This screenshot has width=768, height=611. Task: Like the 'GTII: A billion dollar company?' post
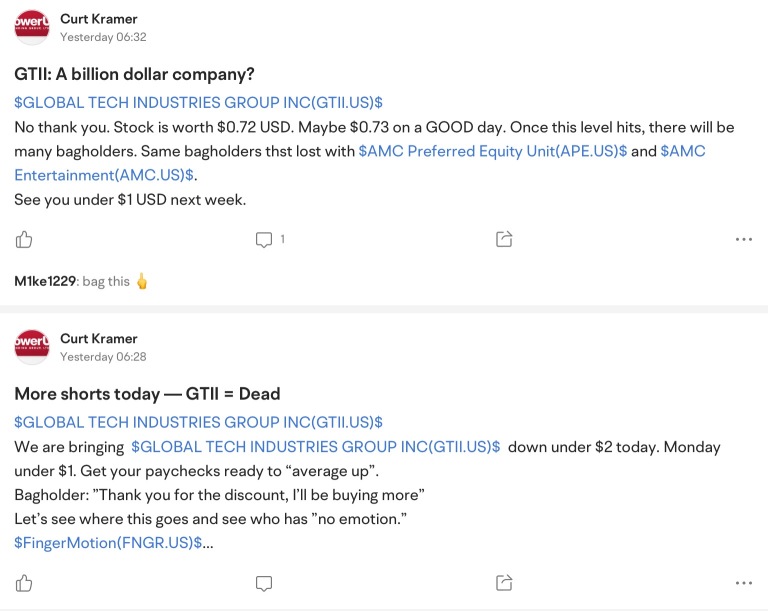click(x=25, y=239)
